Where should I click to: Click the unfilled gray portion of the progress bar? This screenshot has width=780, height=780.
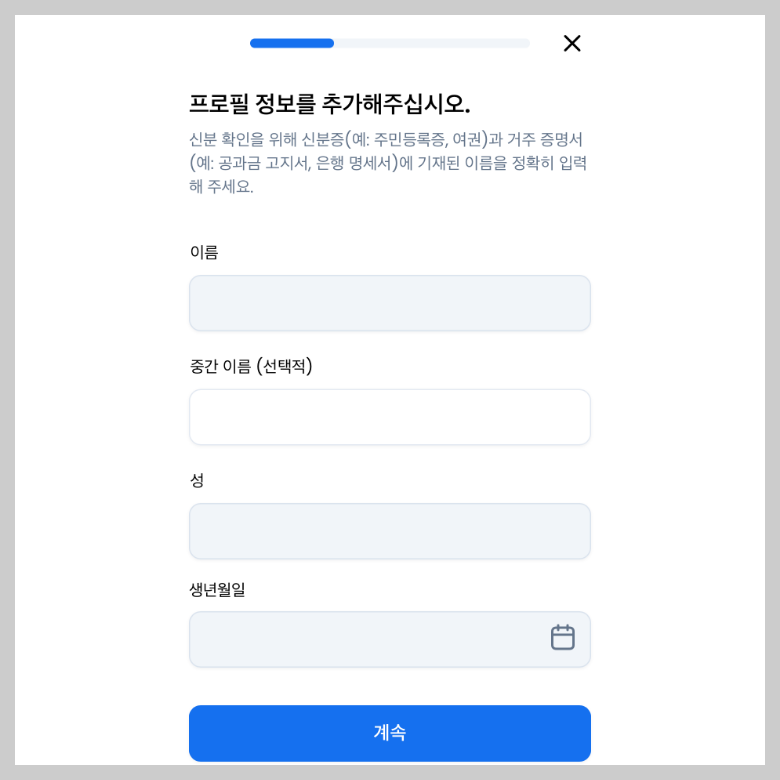432,43
